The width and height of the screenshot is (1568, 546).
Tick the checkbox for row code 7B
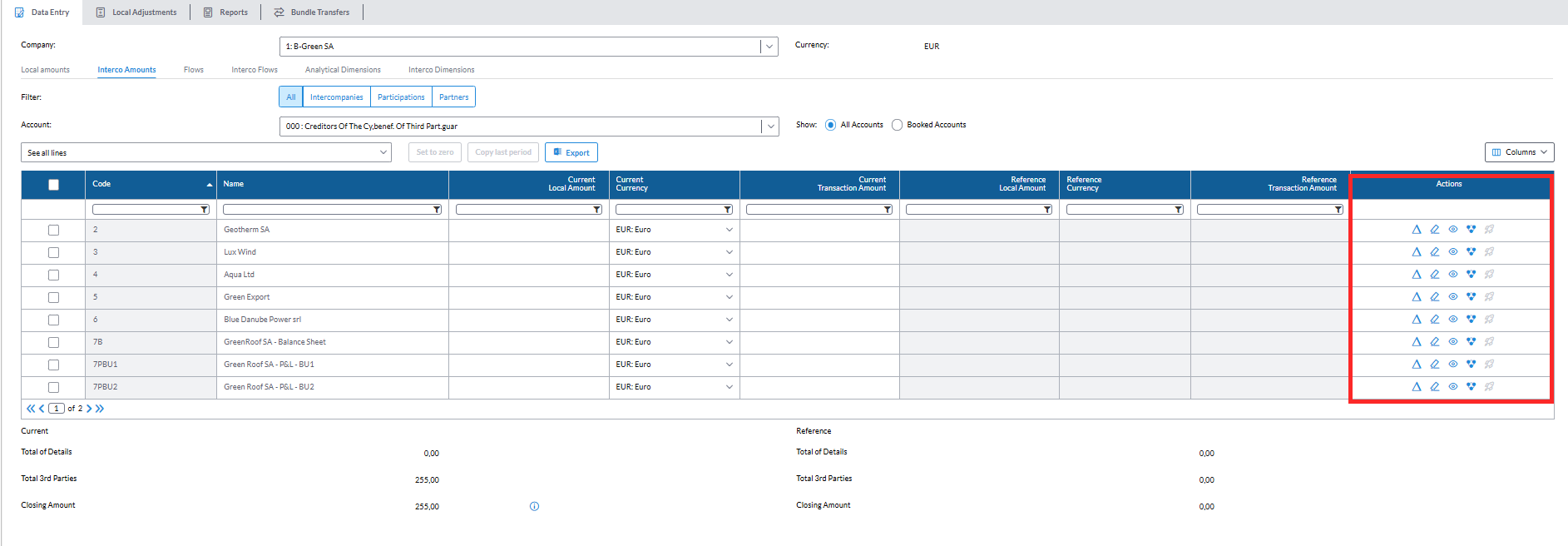pos(53,342)
